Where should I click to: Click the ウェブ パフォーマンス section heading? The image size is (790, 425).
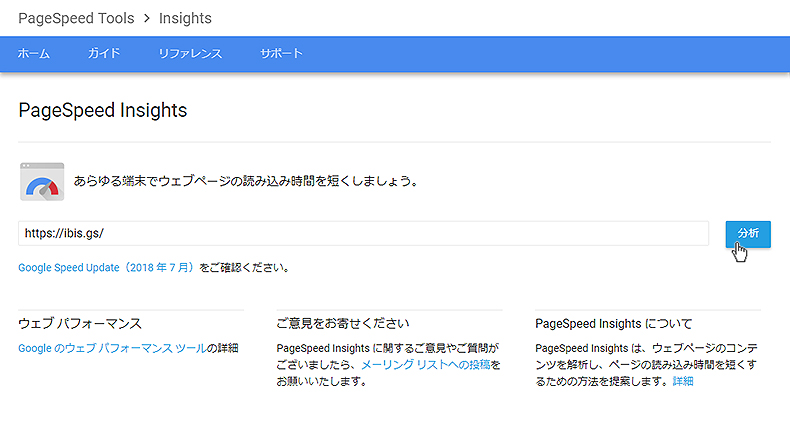80,323
